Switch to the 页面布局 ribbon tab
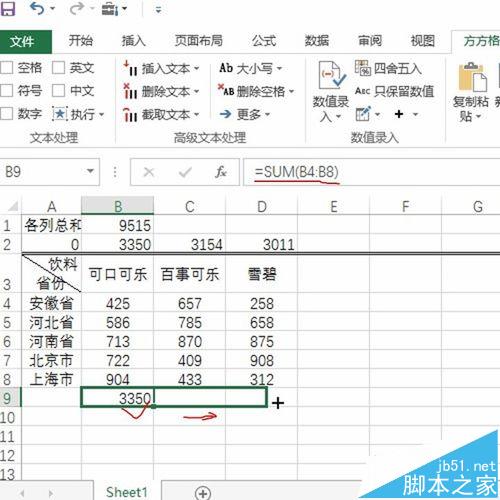The height and width of the screenshot is (500, 500). pyautogui.click(x=199, y=41)
